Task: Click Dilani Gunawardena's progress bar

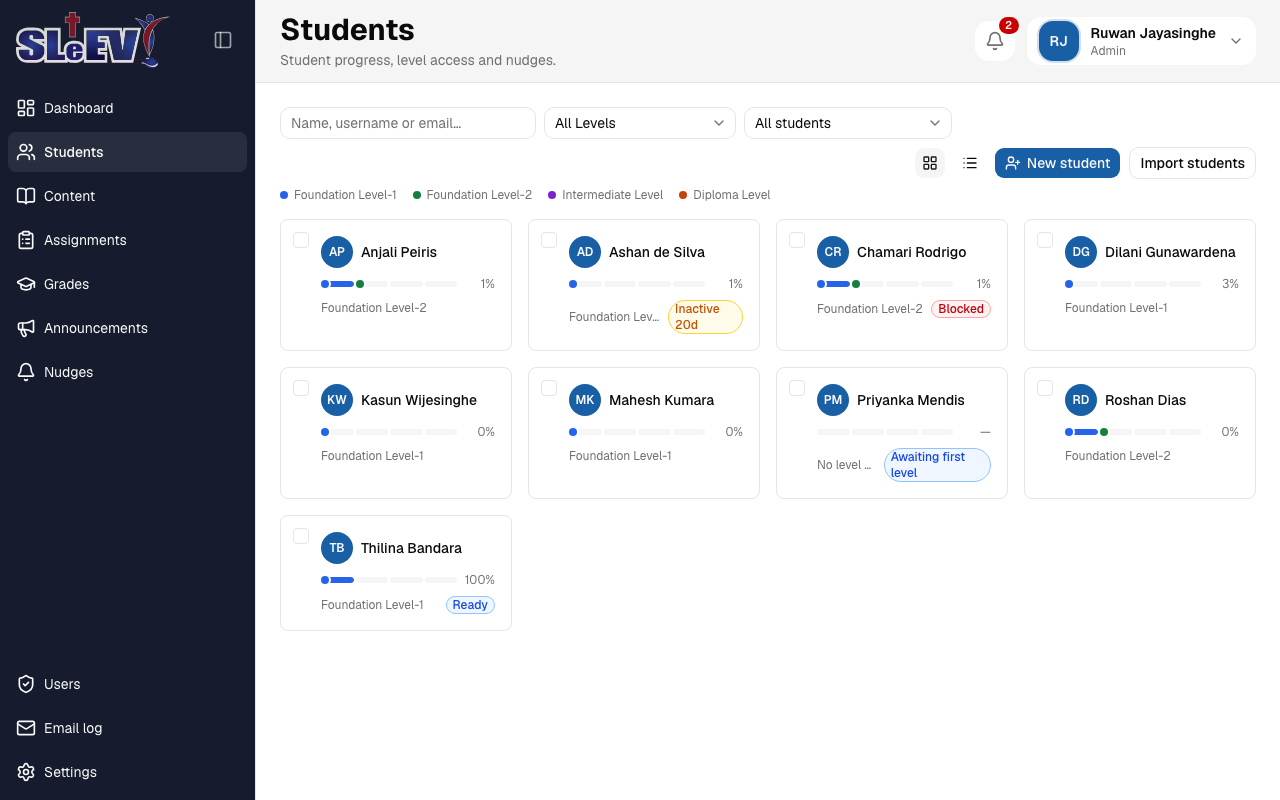Action: click(x=1133, y=284)
